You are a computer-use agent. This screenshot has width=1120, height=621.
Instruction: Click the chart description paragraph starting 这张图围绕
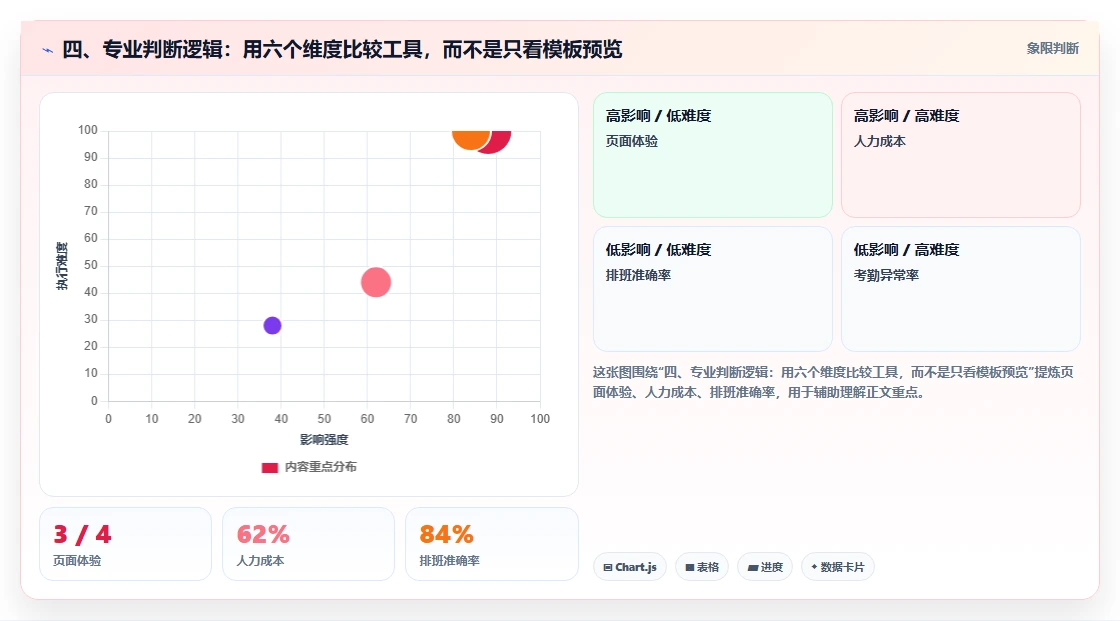[833, 382]
